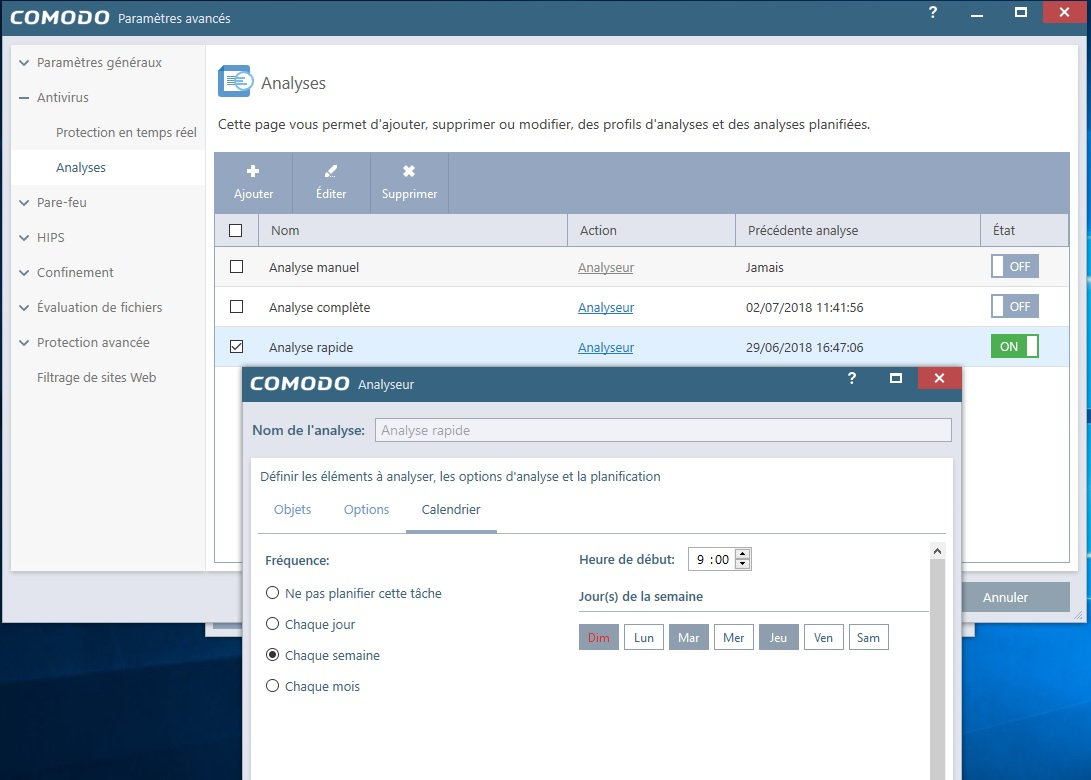Expand the HIPS section
The width and height of the screenshot is (1091, 780).
(24, 237)
